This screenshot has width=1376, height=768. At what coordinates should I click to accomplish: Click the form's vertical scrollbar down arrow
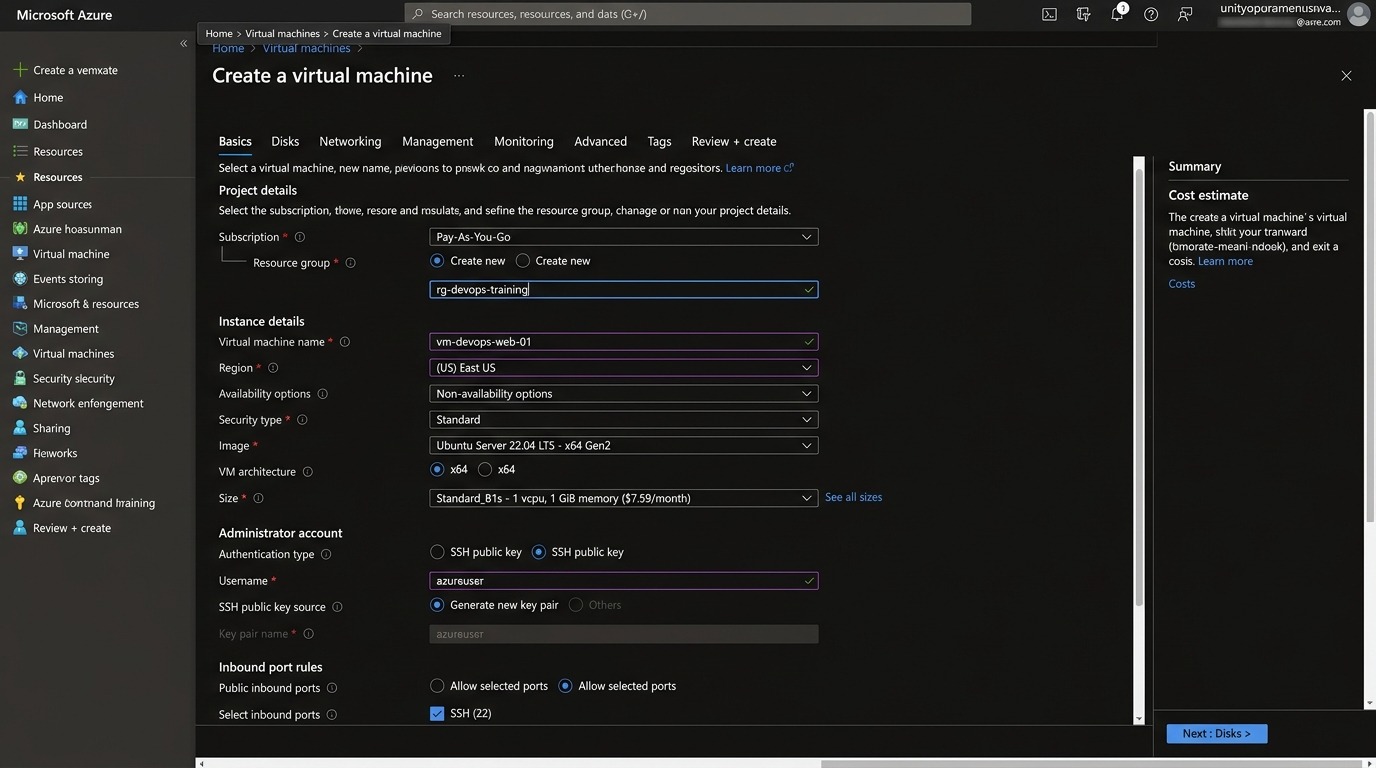[x=1138, y=718]
